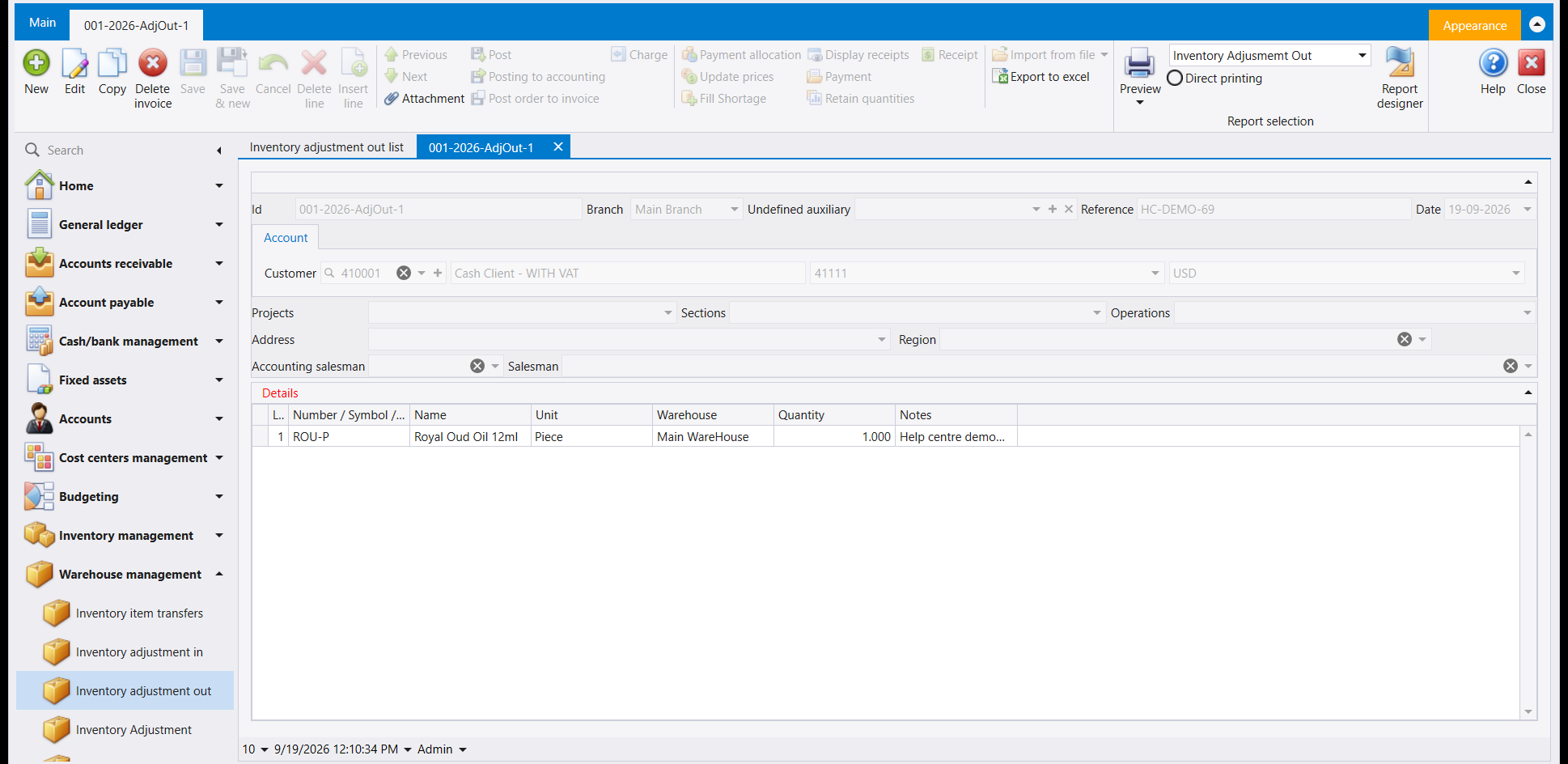Collapse the sidebar navigation arrow

tap(218, 151)
